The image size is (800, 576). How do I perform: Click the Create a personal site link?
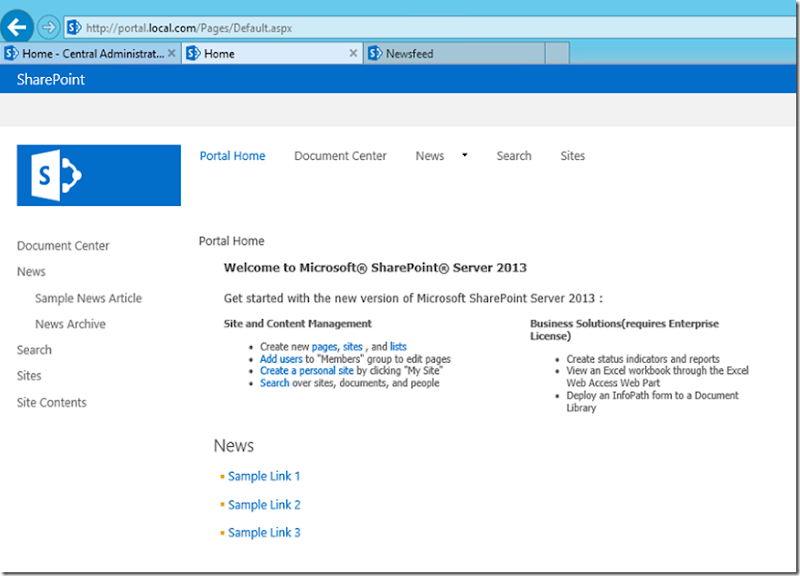(307, 371)
